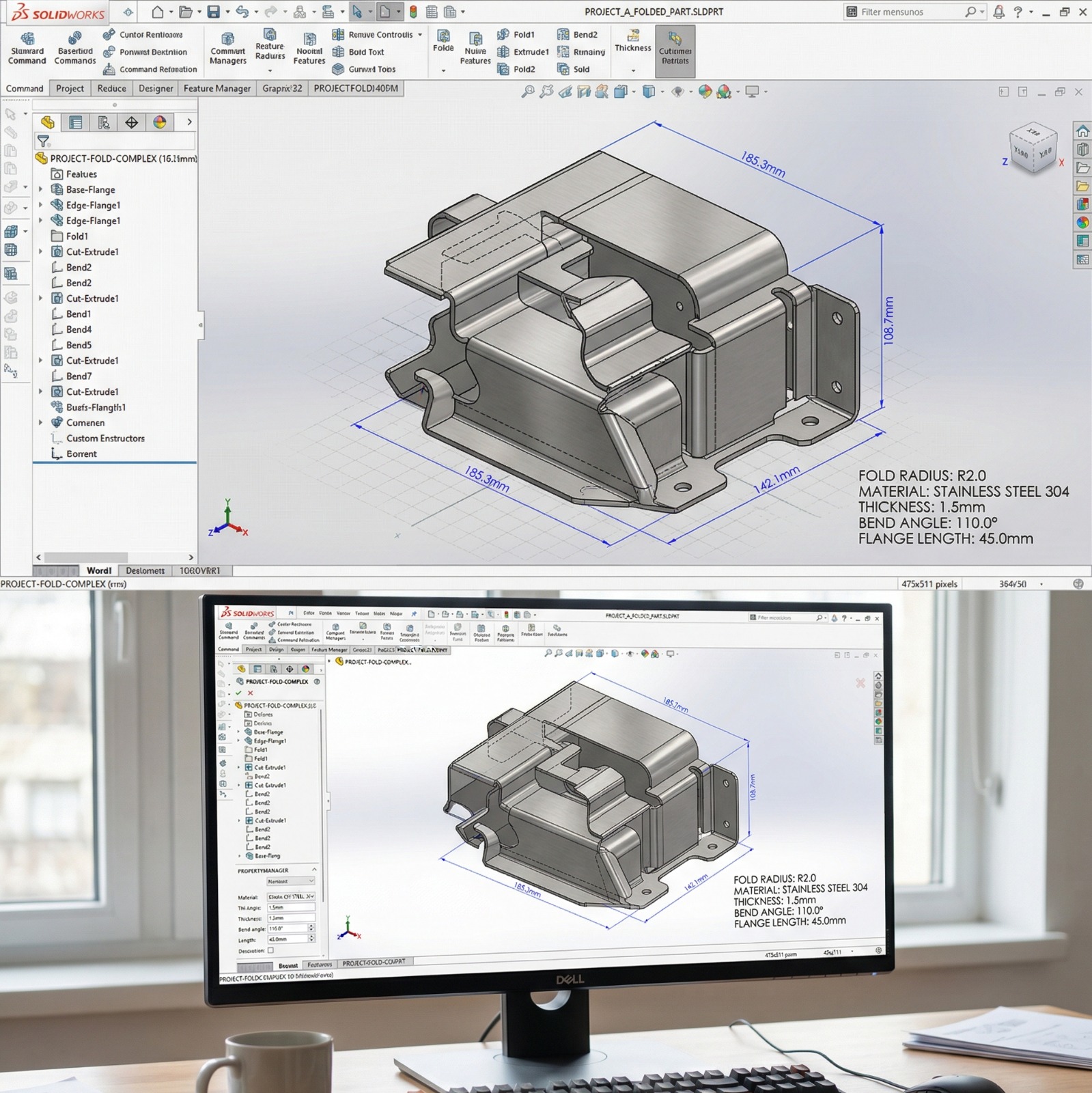1092x1093 pixels.
Task: Increment the Bend angle stepper on the monitor
Action: point(311,926)
